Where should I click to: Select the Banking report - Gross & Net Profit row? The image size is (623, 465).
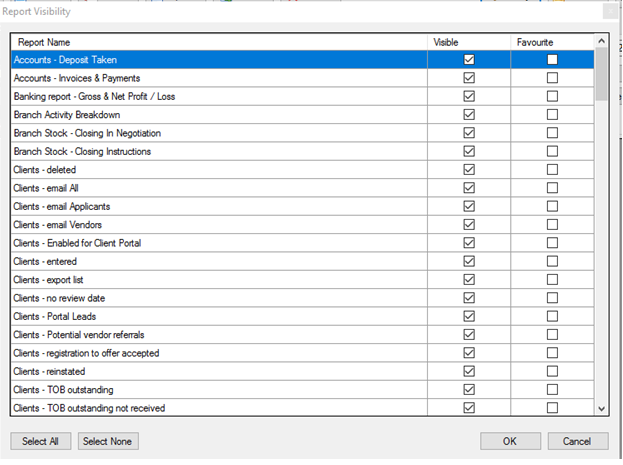302,96
